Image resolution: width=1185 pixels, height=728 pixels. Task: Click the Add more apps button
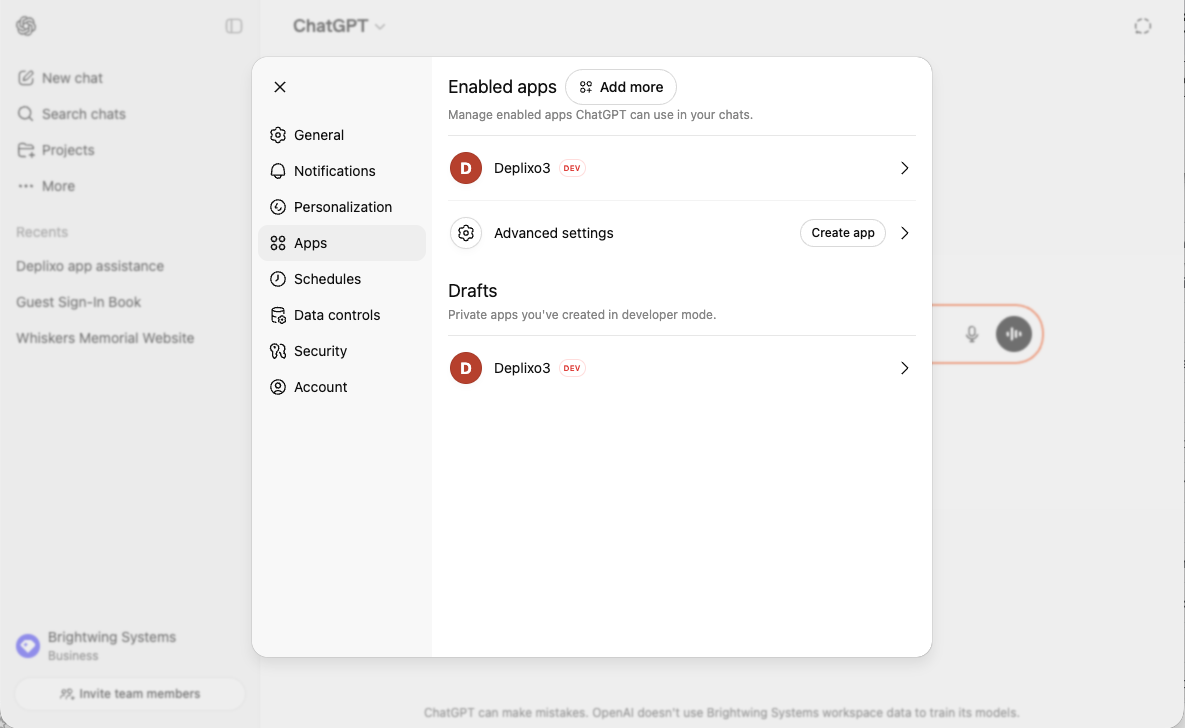pos(620,87)
